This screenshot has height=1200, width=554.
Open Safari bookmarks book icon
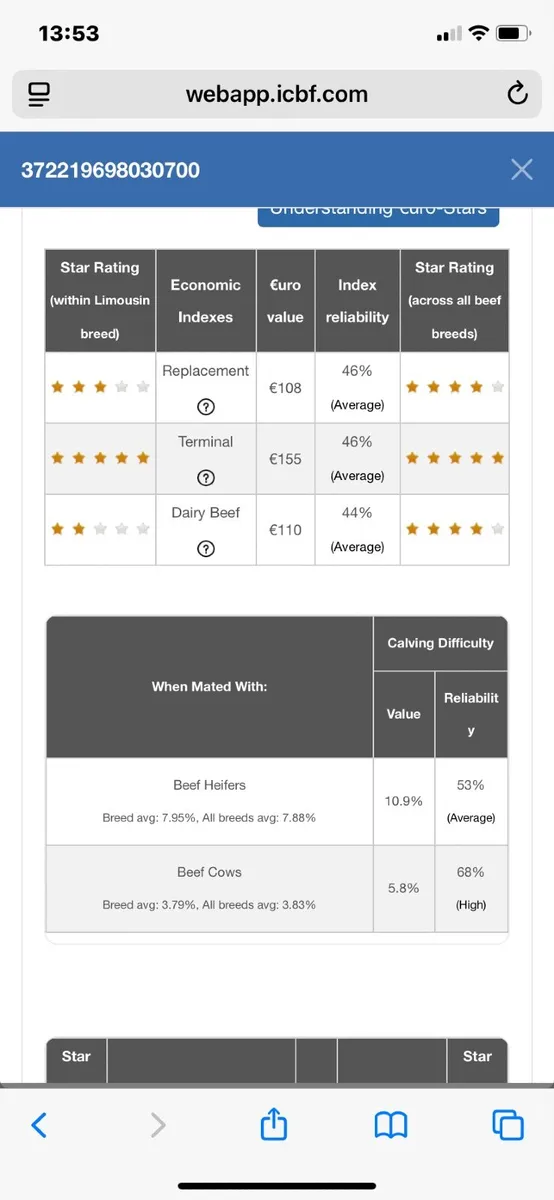[x=391, y=1125]
